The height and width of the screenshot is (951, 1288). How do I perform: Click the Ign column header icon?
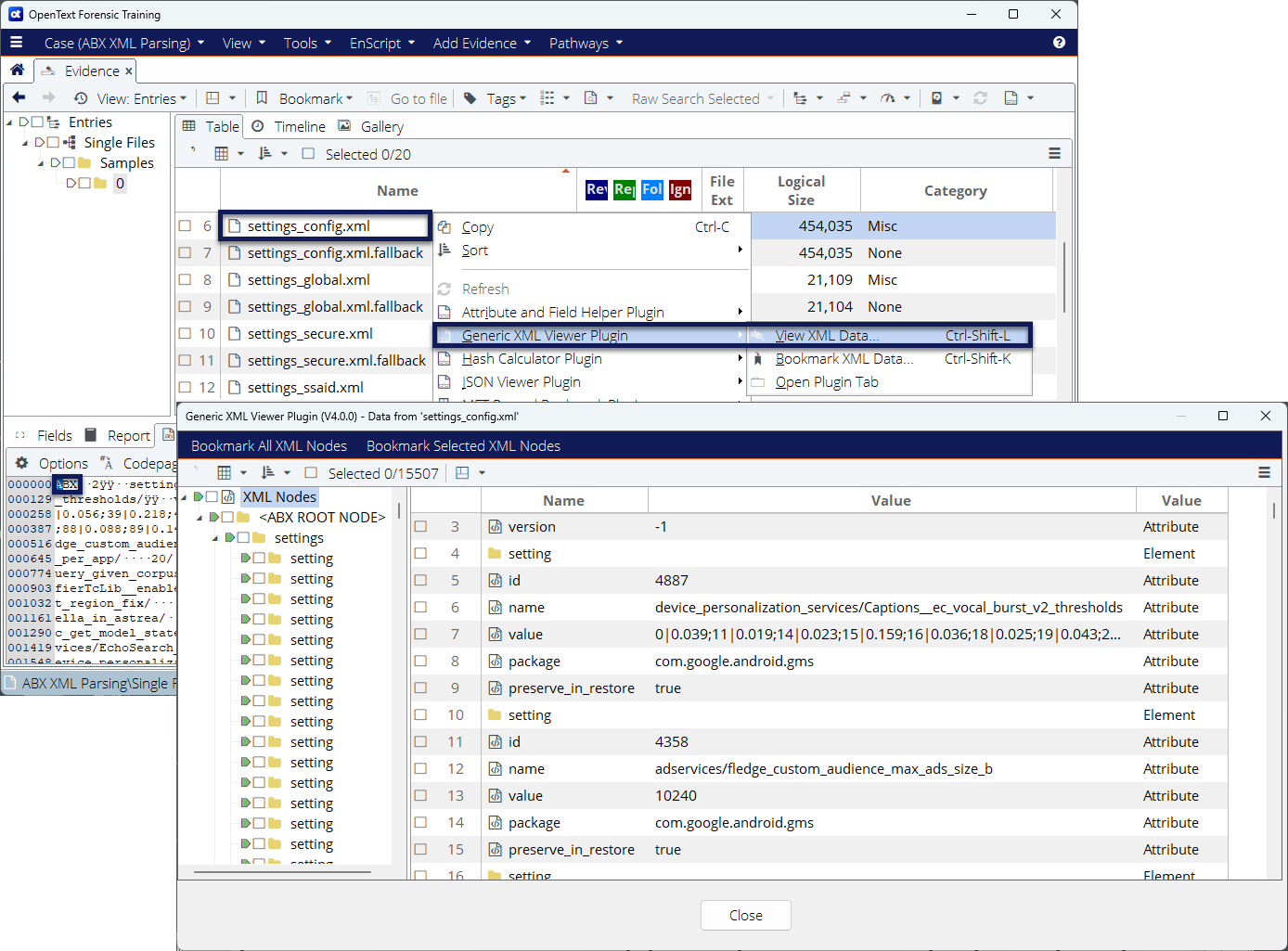680,189
